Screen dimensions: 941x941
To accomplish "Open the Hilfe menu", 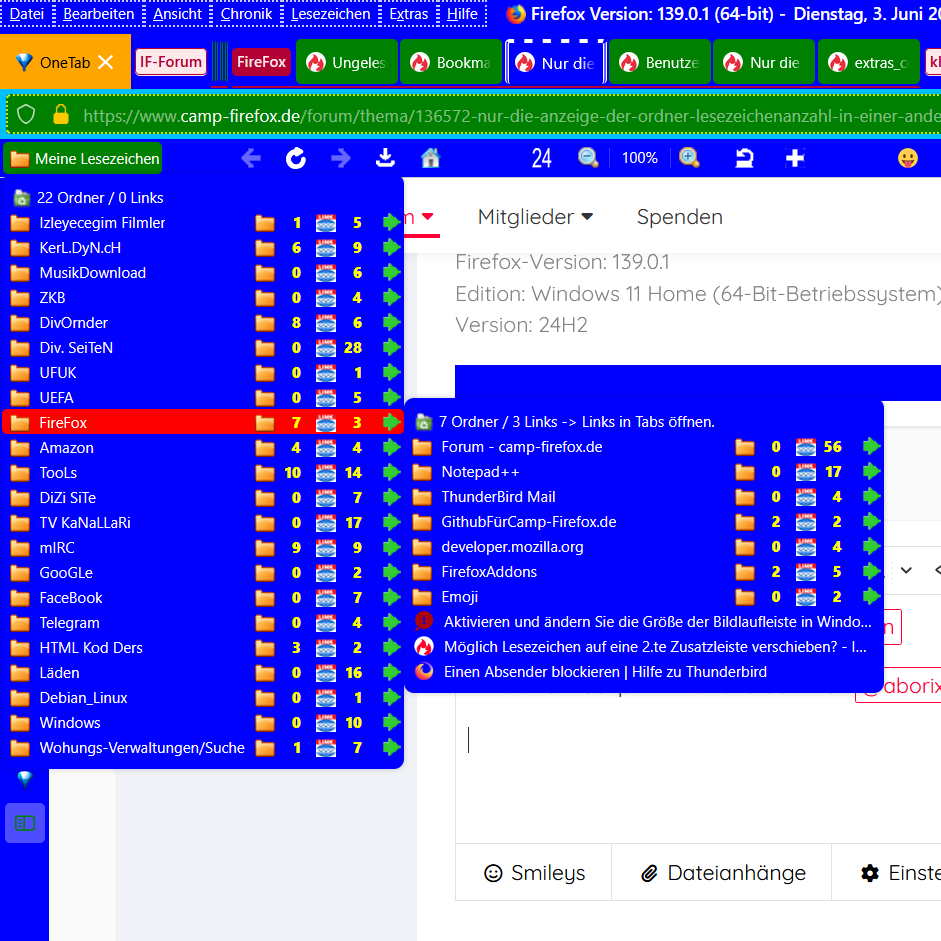I will [x=462, y=13].
